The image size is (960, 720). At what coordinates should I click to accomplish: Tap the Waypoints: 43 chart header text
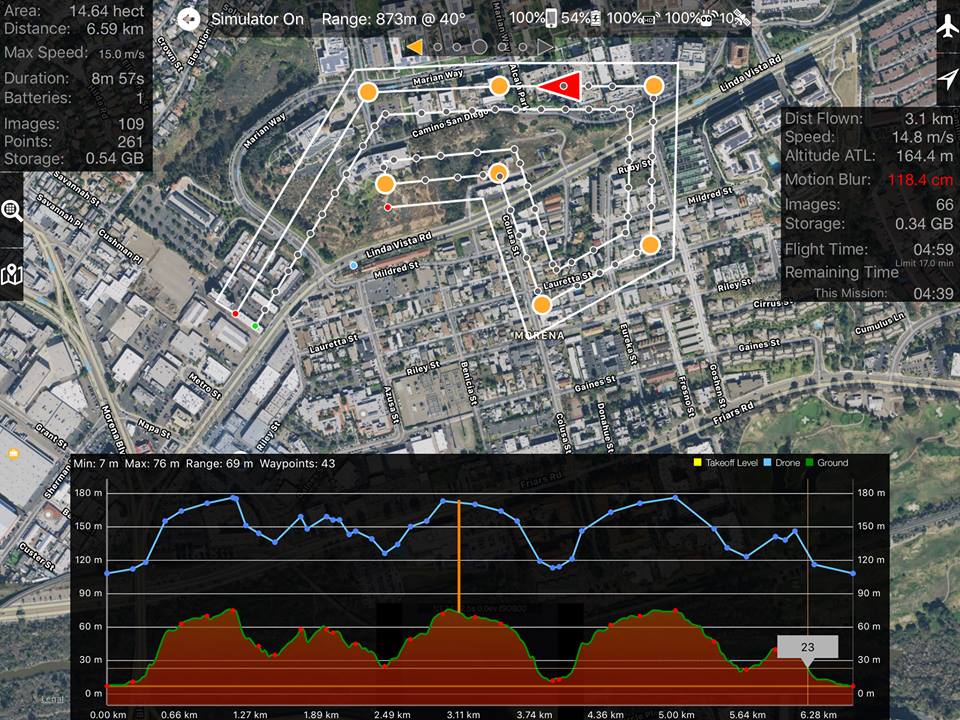coord(298,463)
